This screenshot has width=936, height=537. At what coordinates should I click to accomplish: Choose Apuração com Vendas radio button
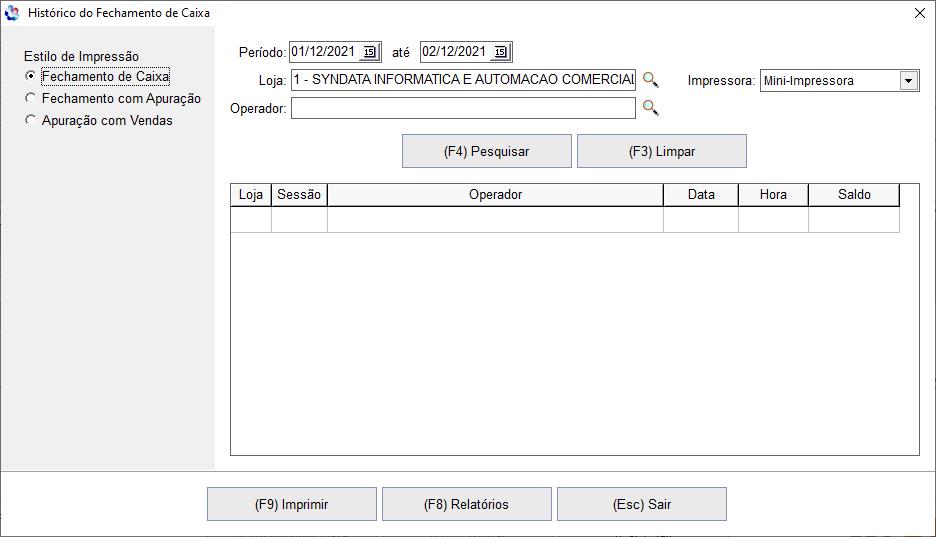(x=31, y=121)
